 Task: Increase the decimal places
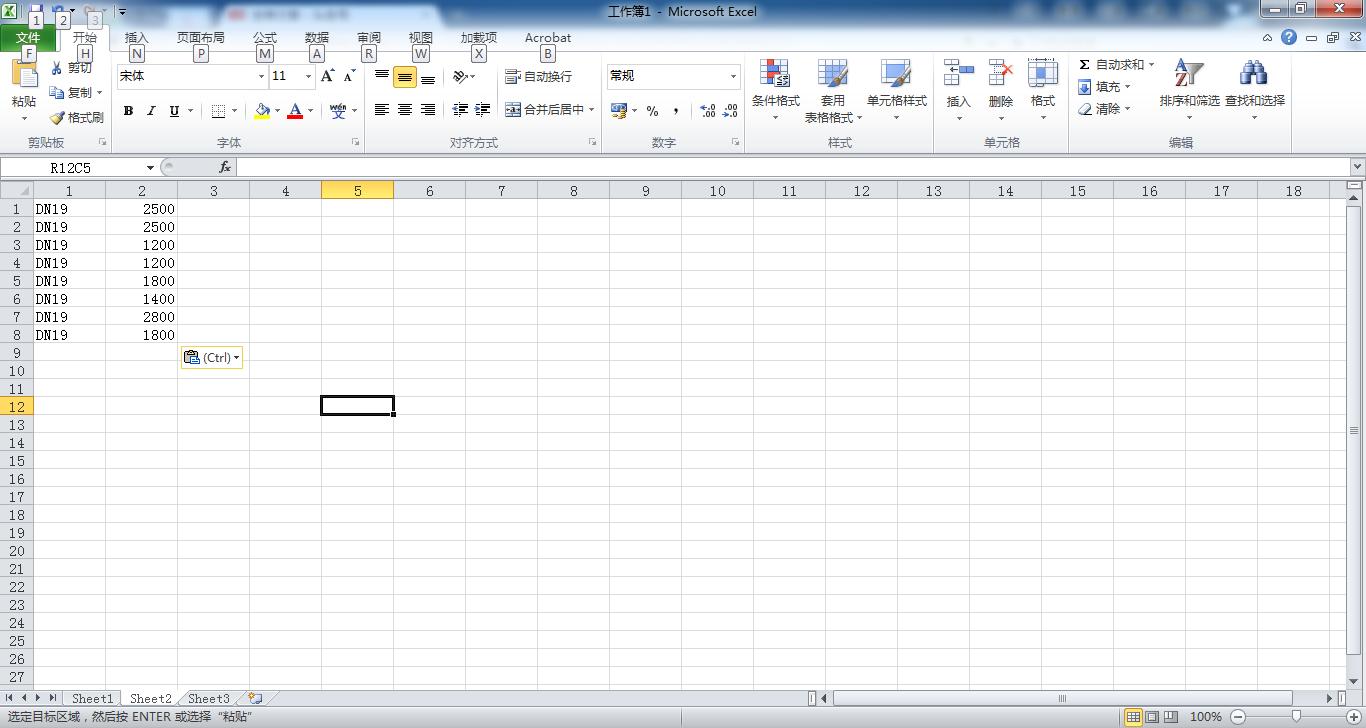coord(707,111)
